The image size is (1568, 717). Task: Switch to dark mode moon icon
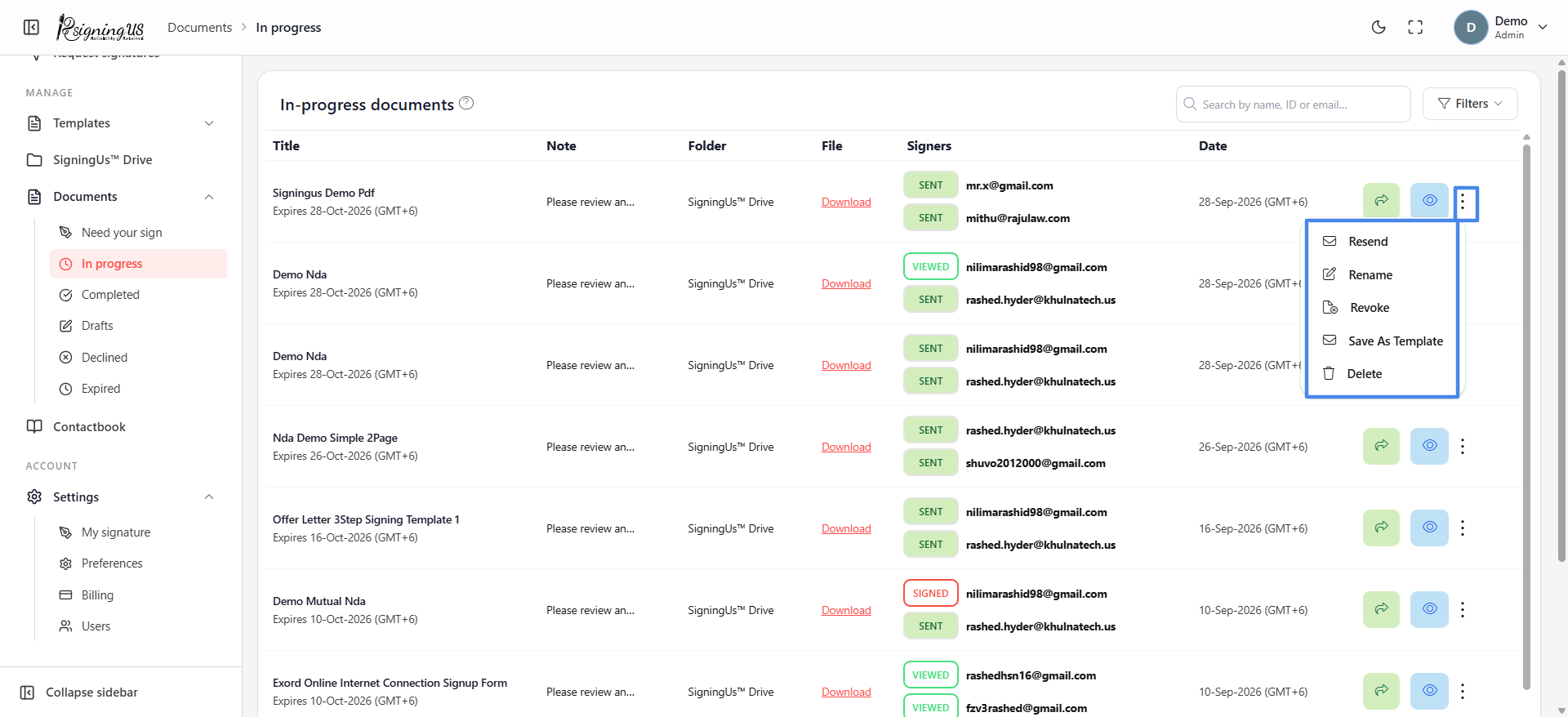click(x=1379, y=27)
